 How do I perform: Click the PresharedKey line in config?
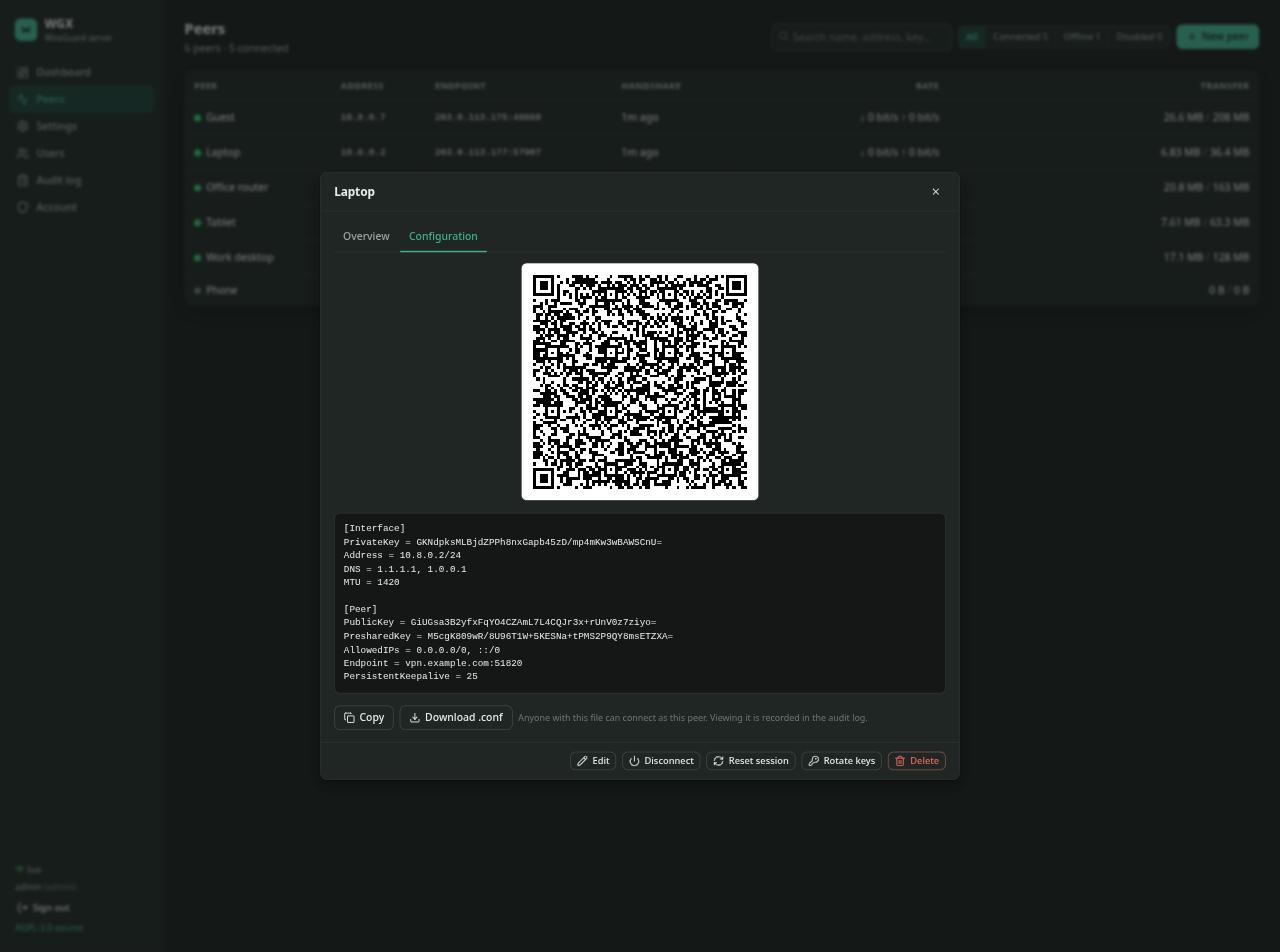coord(508,636)
